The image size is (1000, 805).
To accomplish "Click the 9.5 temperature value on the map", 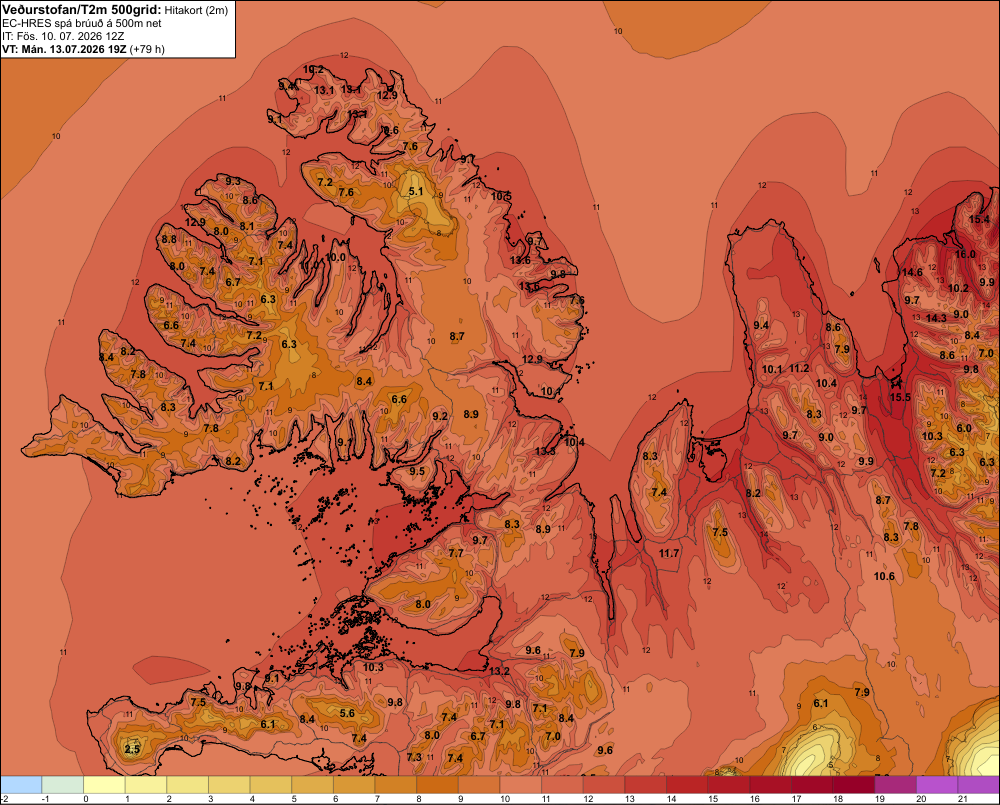I will point(417,471).
